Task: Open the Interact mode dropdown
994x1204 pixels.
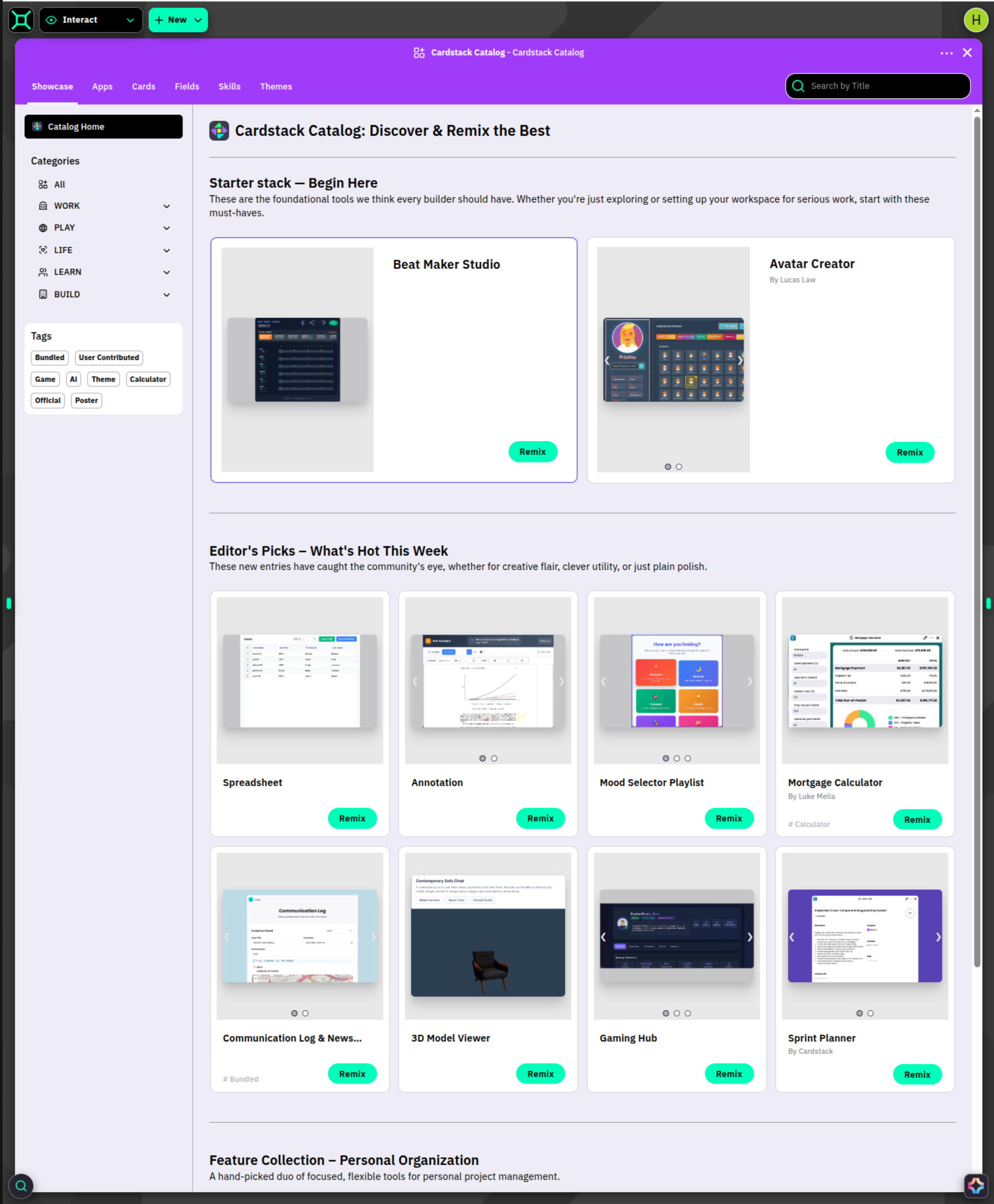Action: (x=91, y=20)
